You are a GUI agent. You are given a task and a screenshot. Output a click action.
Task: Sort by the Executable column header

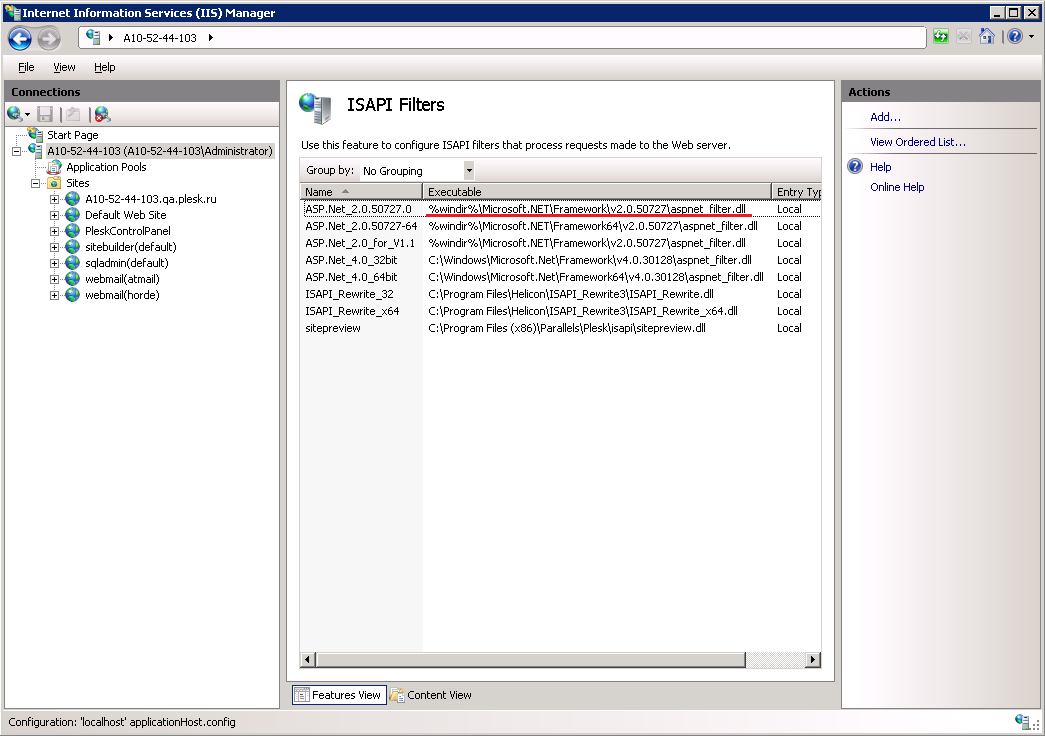point(596,192)
